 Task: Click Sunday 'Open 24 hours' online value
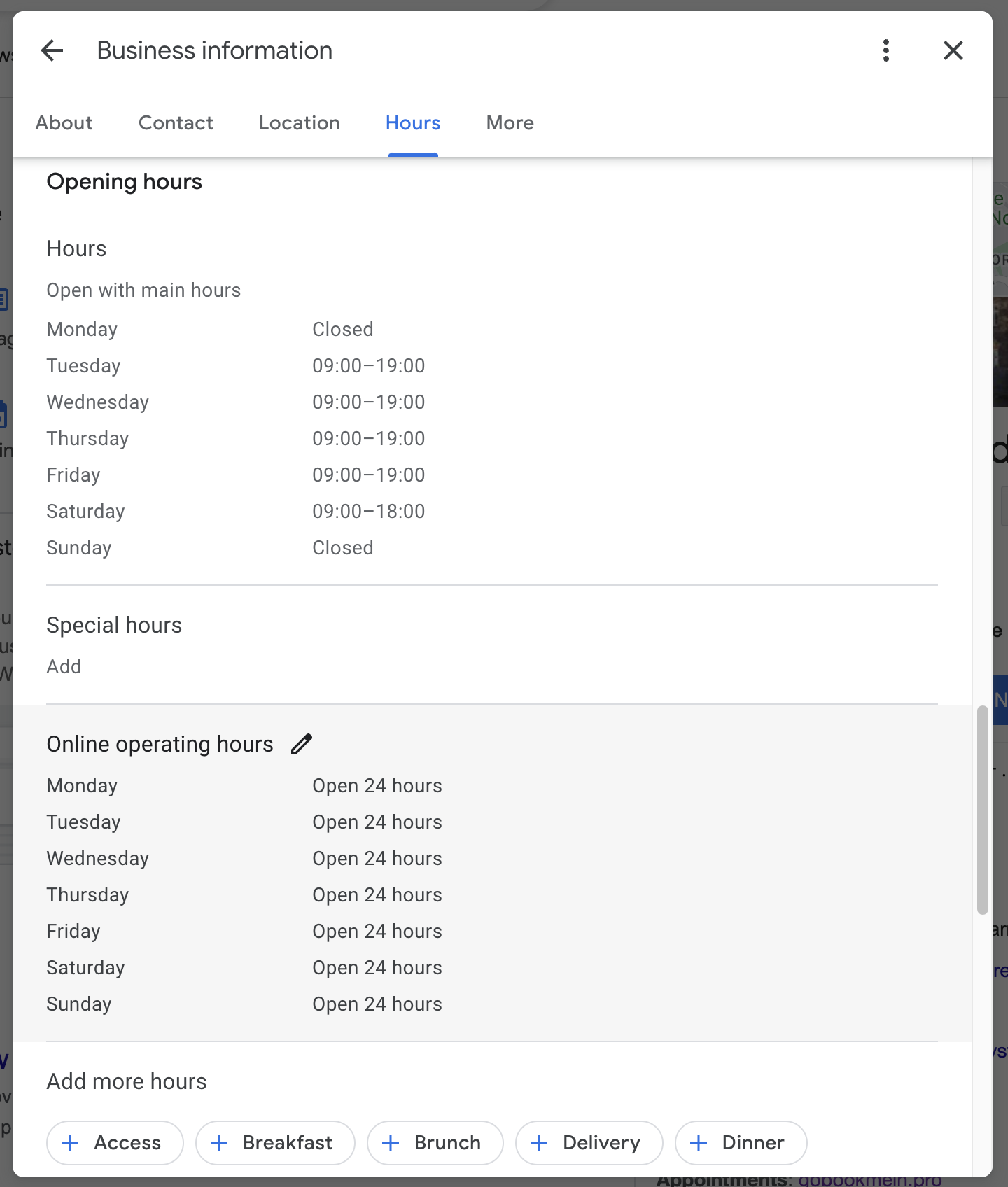pos(377,1004)
